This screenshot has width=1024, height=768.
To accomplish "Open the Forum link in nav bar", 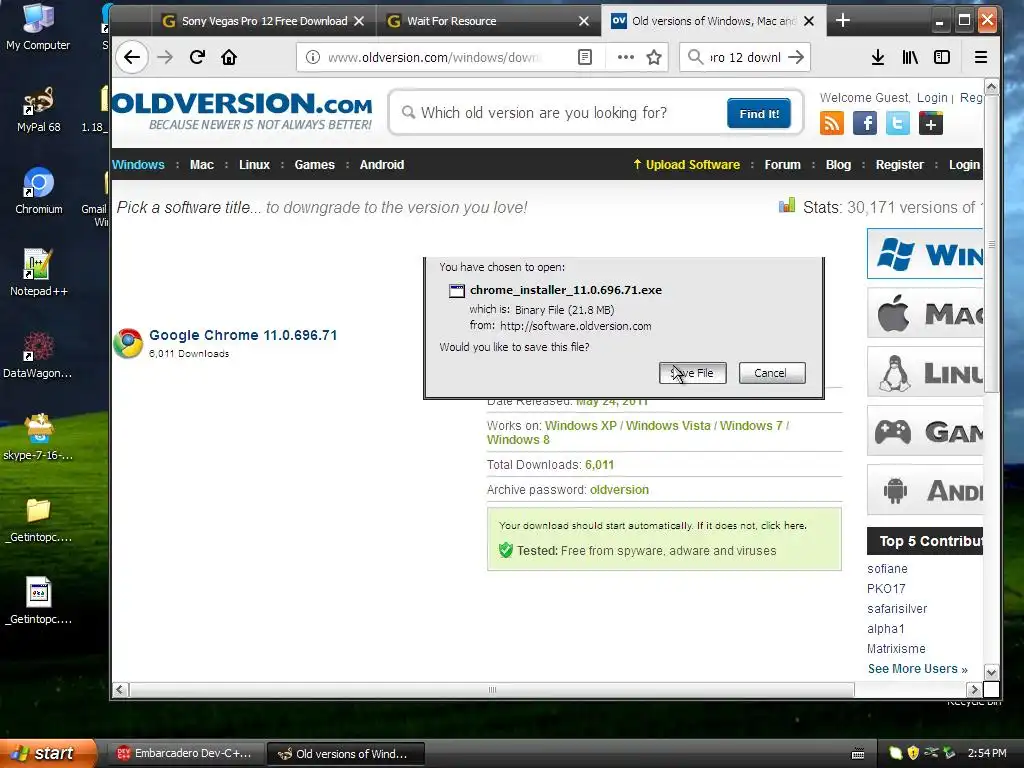I will pyautogui.click(x=782, y=165).
